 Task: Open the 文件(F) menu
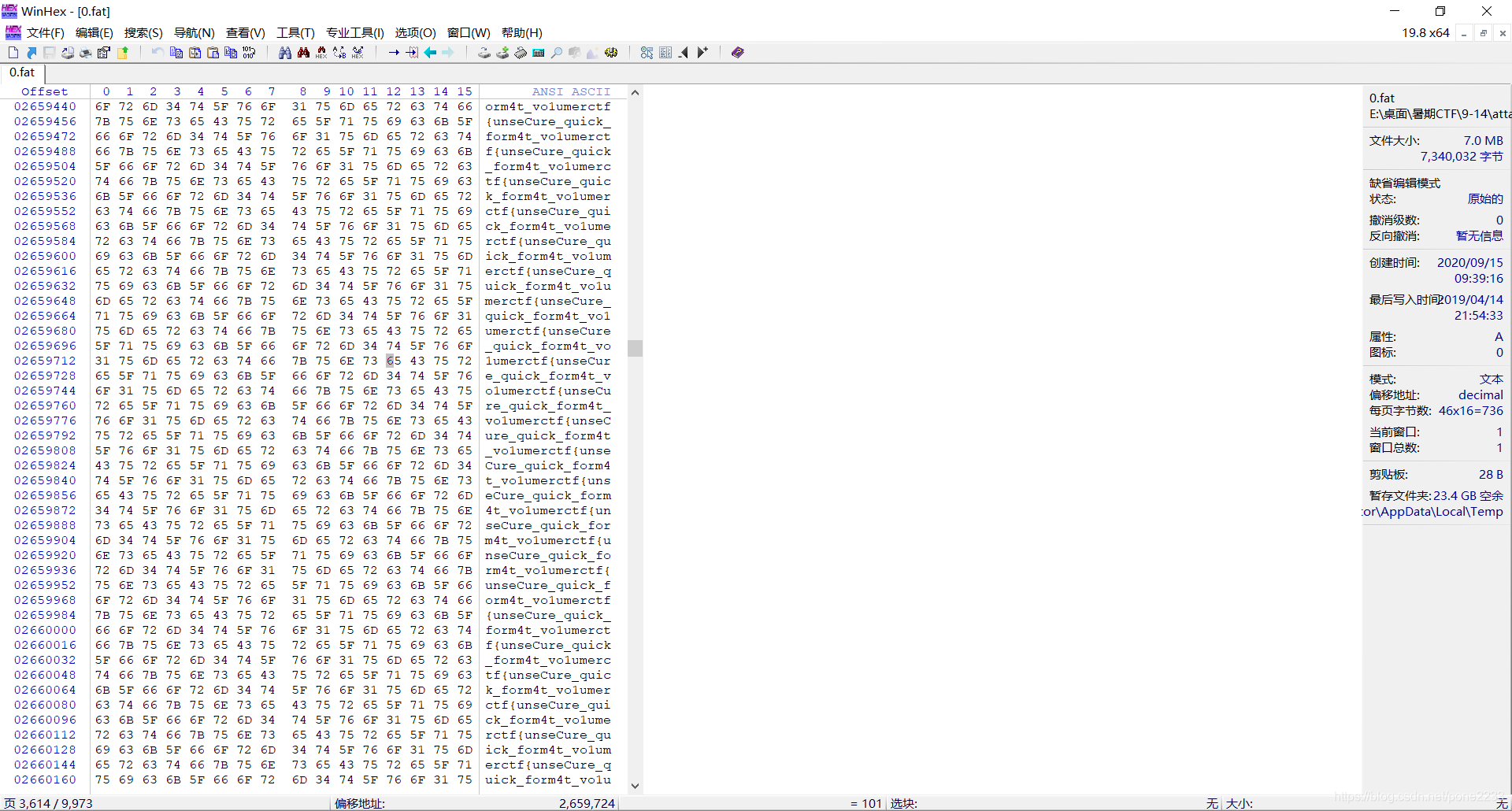tap(46, 33)
